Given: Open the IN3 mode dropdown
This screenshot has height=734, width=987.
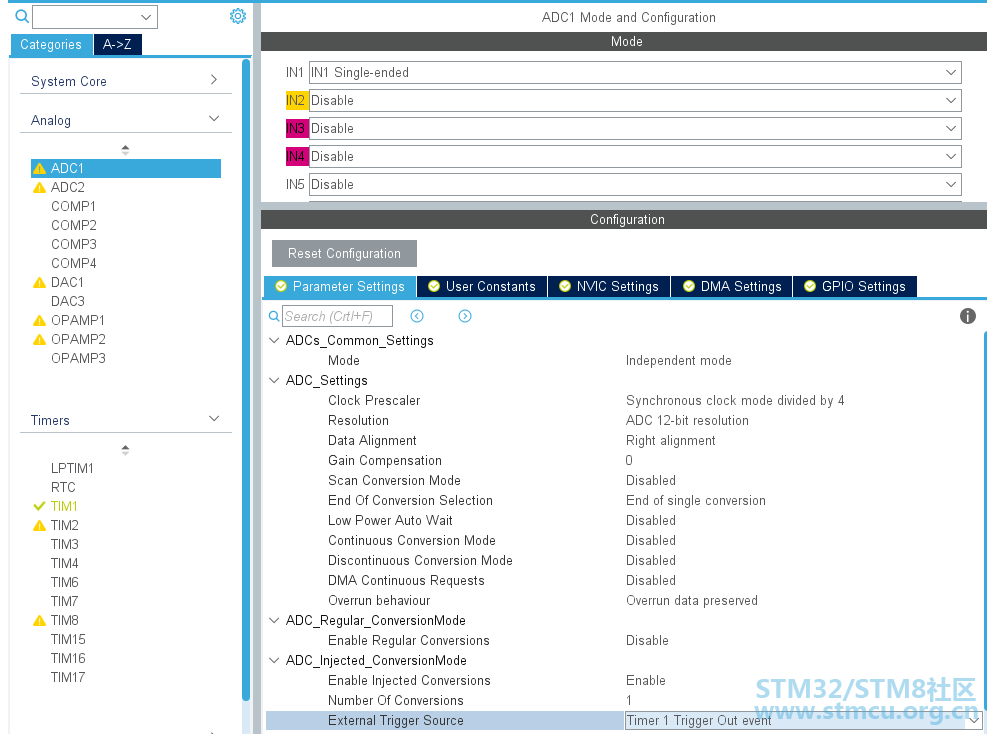Looking at the screenshot, I should pyautogui.click(x=635, y=128).
